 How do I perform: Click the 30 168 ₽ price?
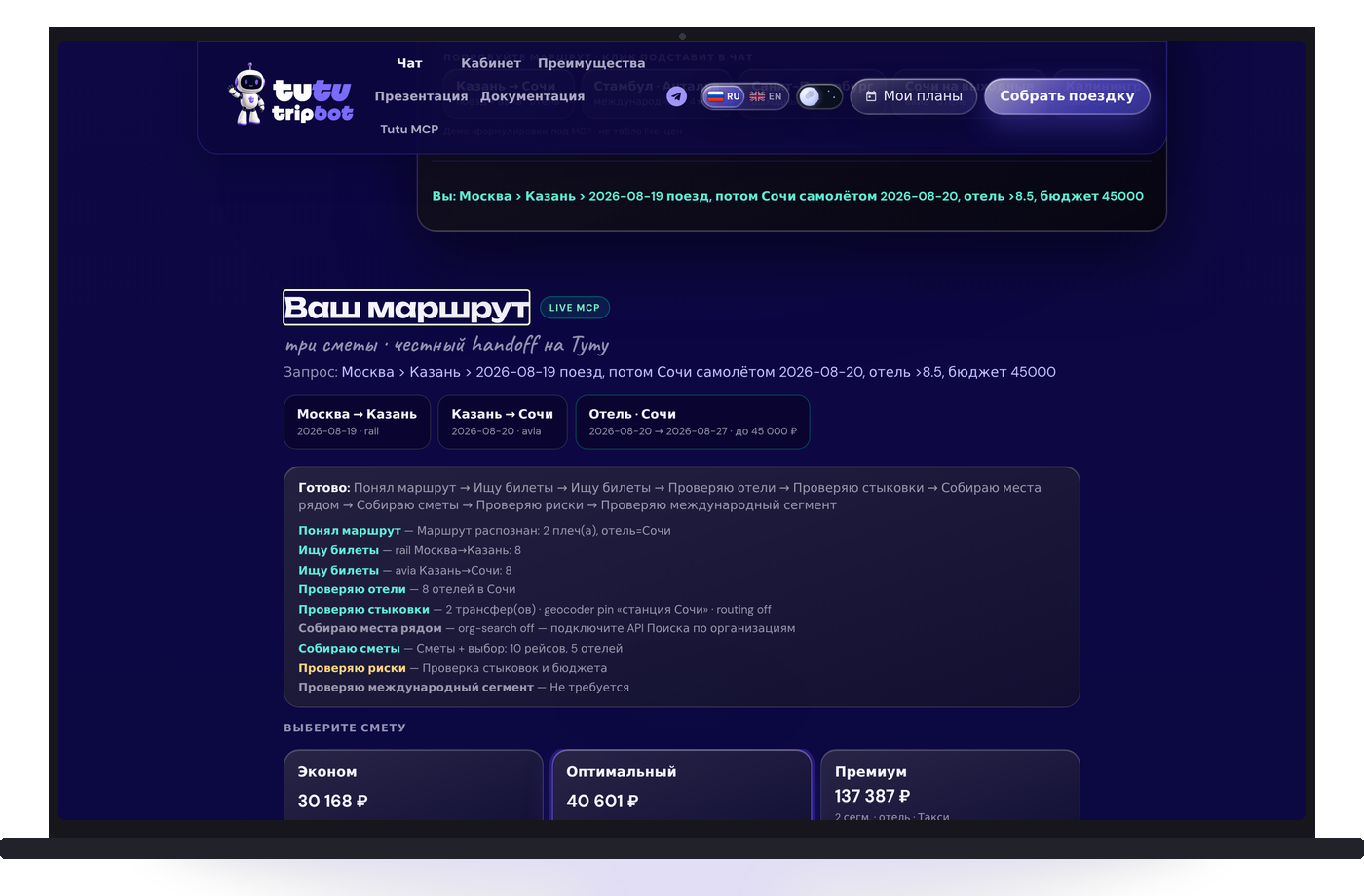[333, 801]
